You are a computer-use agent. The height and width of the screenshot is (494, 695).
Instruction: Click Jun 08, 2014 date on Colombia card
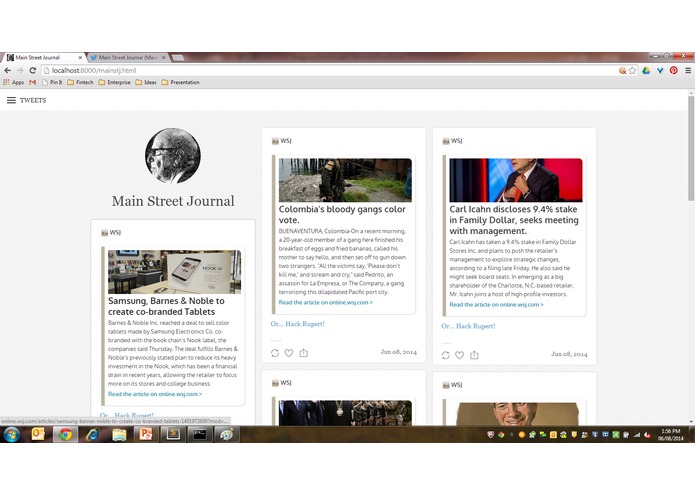pos(398,352)
